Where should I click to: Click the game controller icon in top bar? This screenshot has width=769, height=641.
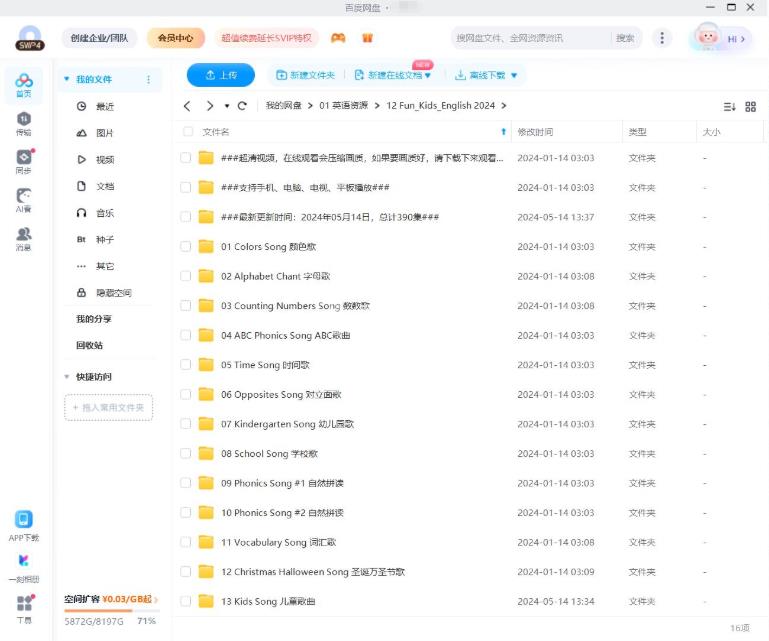[x=338, y=38]
